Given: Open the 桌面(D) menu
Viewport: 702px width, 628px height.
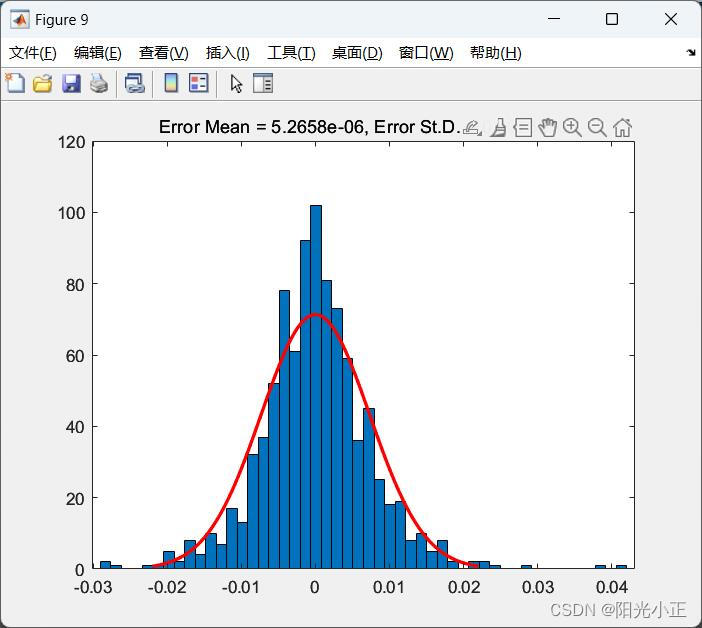Looking at the screenshot, I should 357,53.
